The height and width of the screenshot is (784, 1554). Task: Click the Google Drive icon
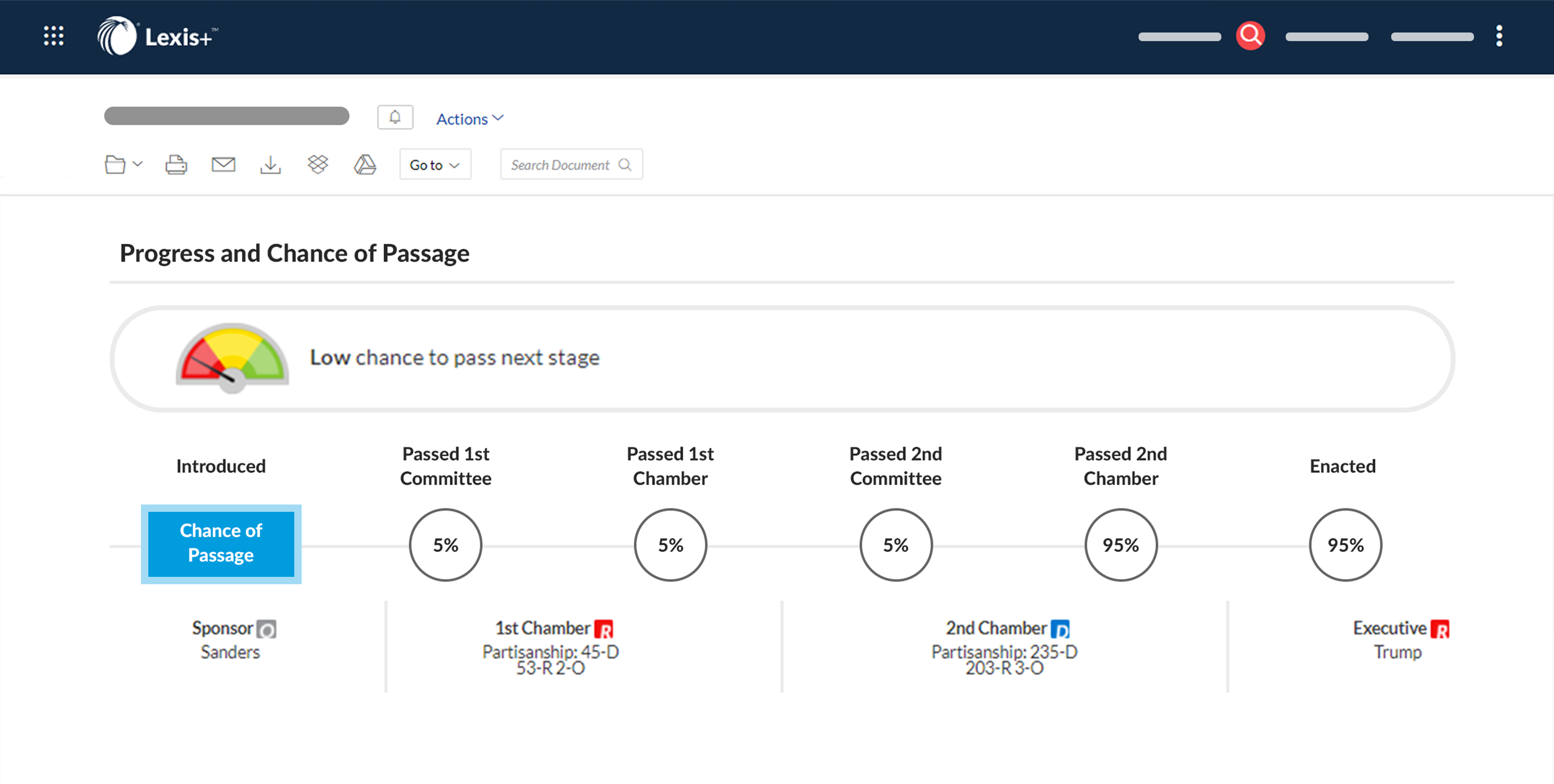coord(365,164)
